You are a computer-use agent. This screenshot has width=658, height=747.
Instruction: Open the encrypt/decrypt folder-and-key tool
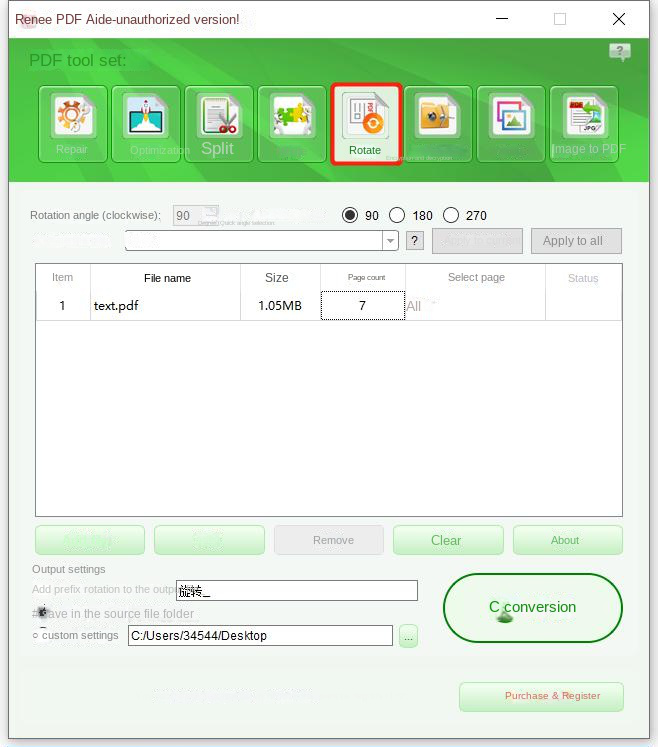(438, 124)
